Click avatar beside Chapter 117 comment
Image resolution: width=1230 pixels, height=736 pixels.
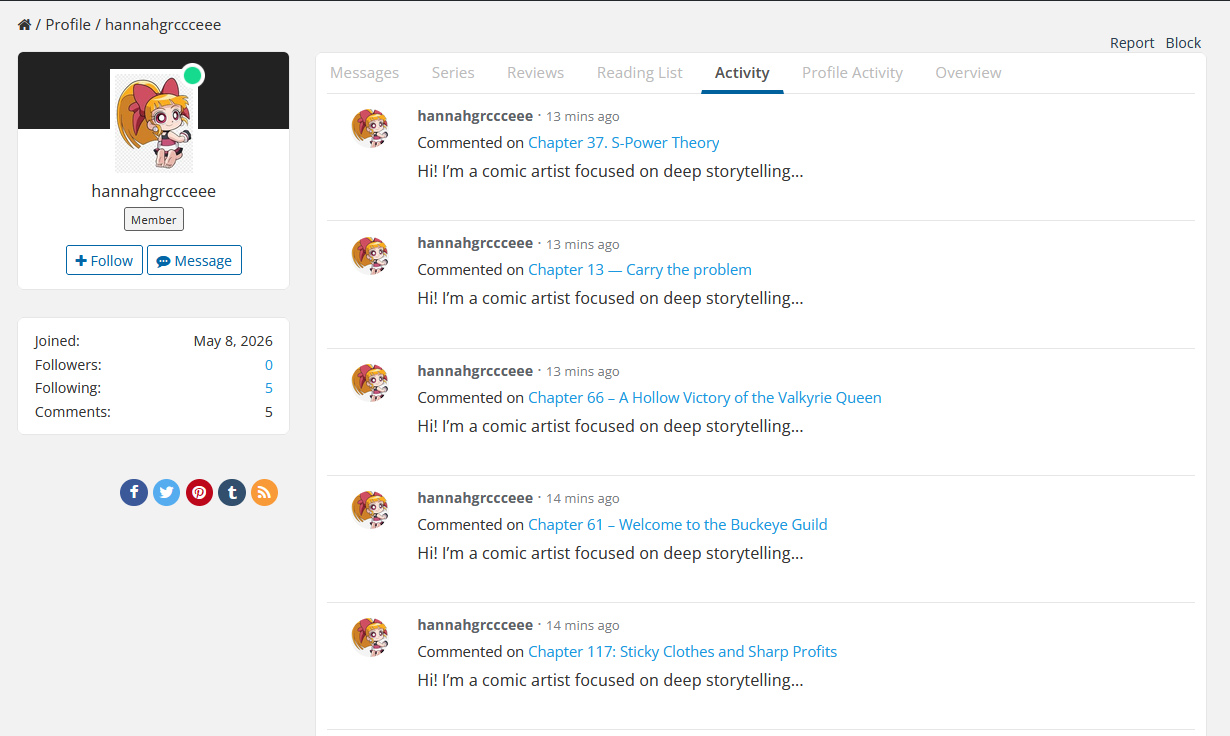click(370, 636)
